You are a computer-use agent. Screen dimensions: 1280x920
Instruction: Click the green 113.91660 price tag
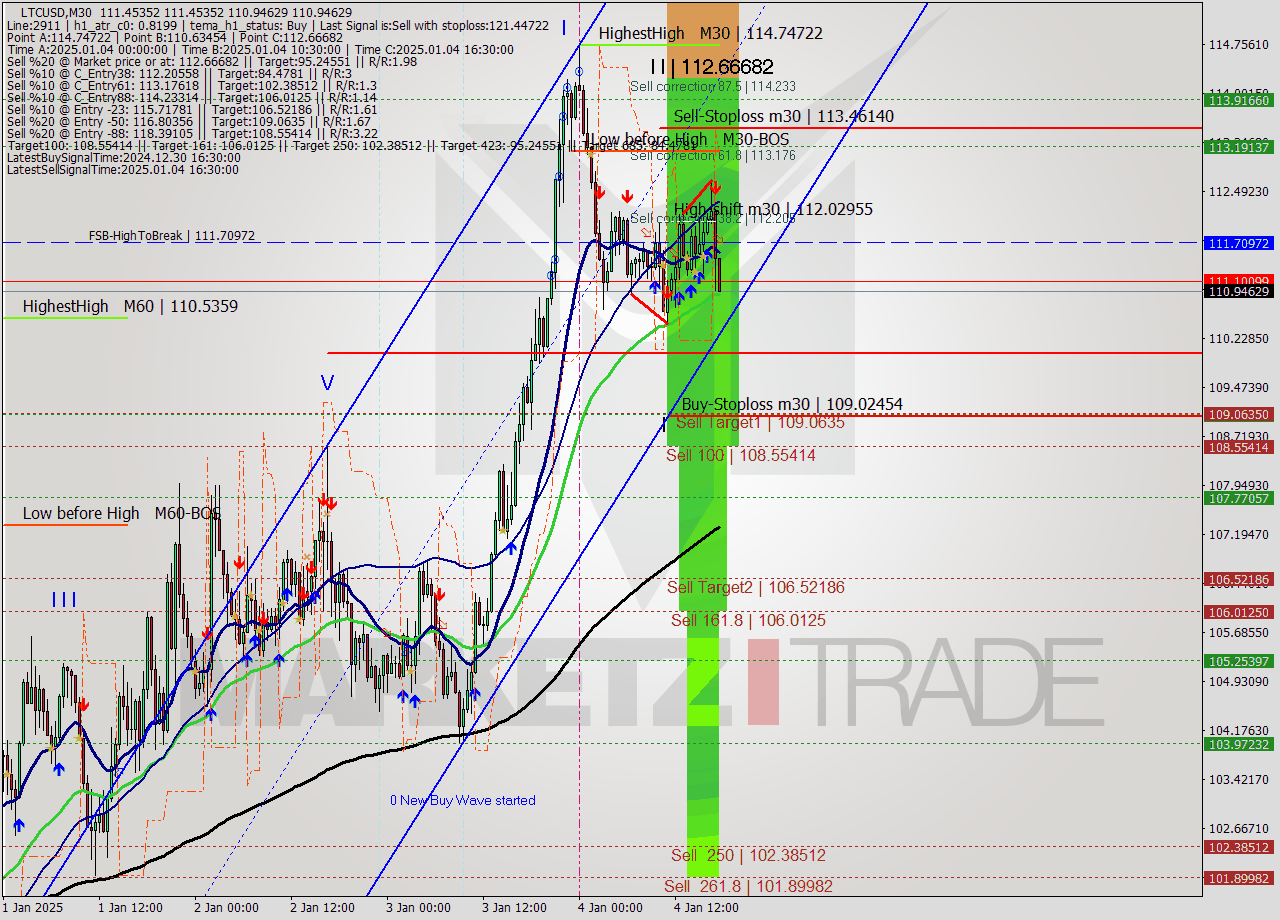(x=1239, y=100)
